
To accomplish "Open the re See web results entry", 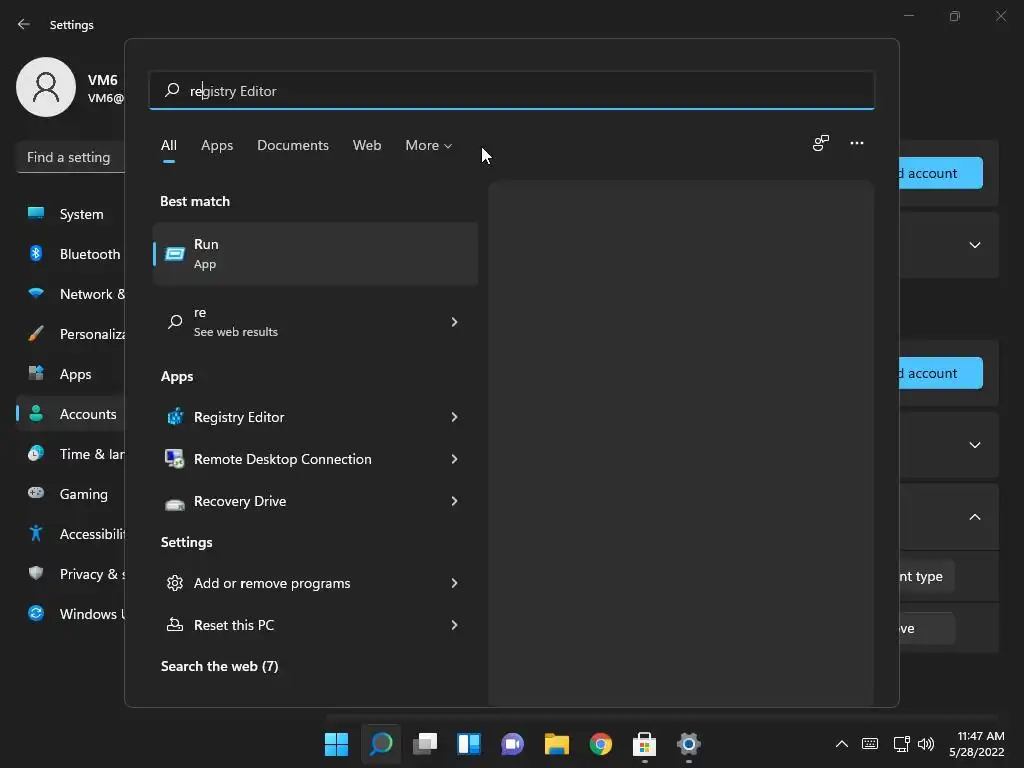I will pos(315,322).
